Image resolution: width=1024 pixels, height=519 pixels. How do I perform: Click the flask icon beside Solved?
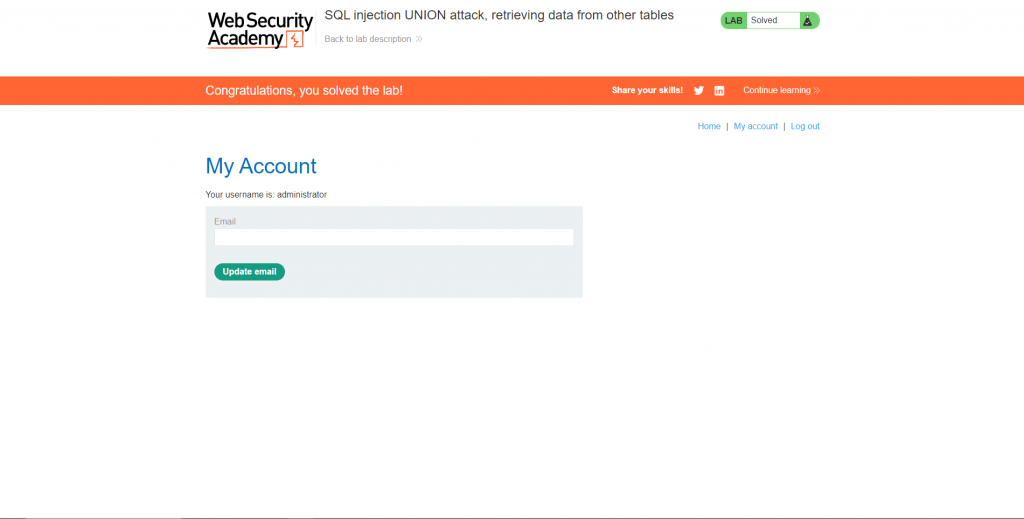(x=808, y=21)
